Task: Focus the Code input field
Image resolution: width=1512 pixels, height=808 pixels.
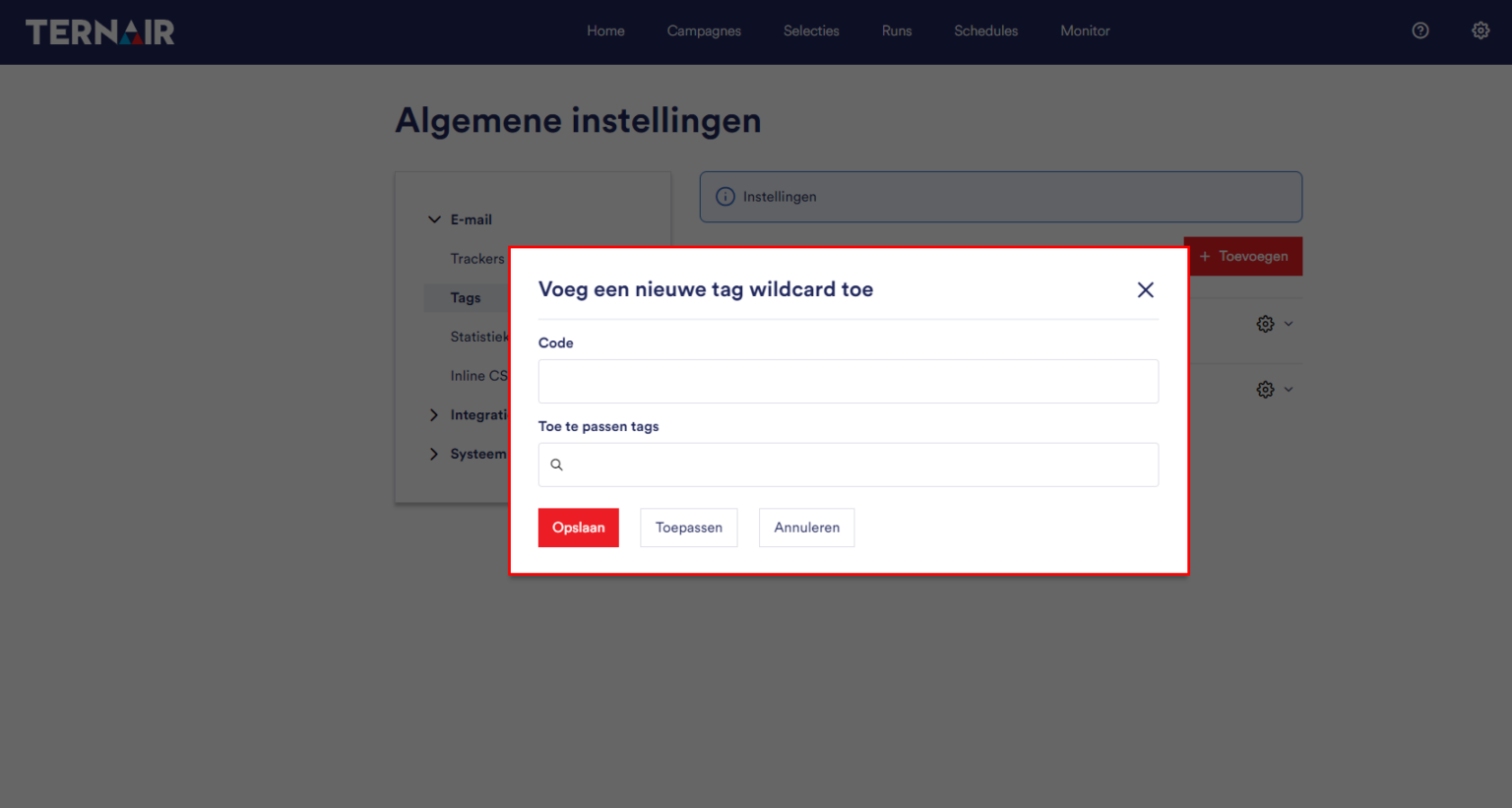Action: click(849, 381)
